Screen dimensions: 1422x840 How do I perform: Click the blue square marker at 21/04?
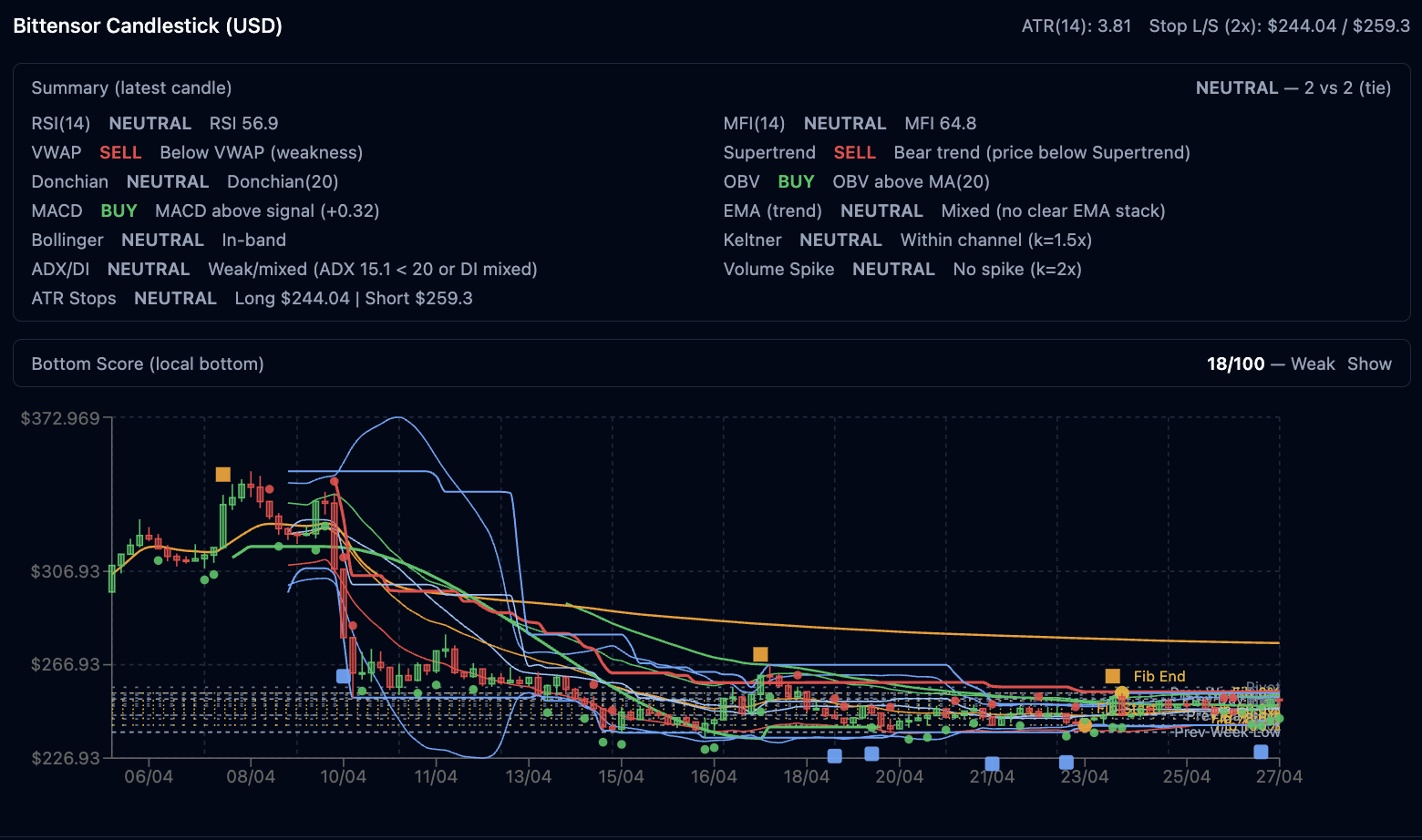992,763
